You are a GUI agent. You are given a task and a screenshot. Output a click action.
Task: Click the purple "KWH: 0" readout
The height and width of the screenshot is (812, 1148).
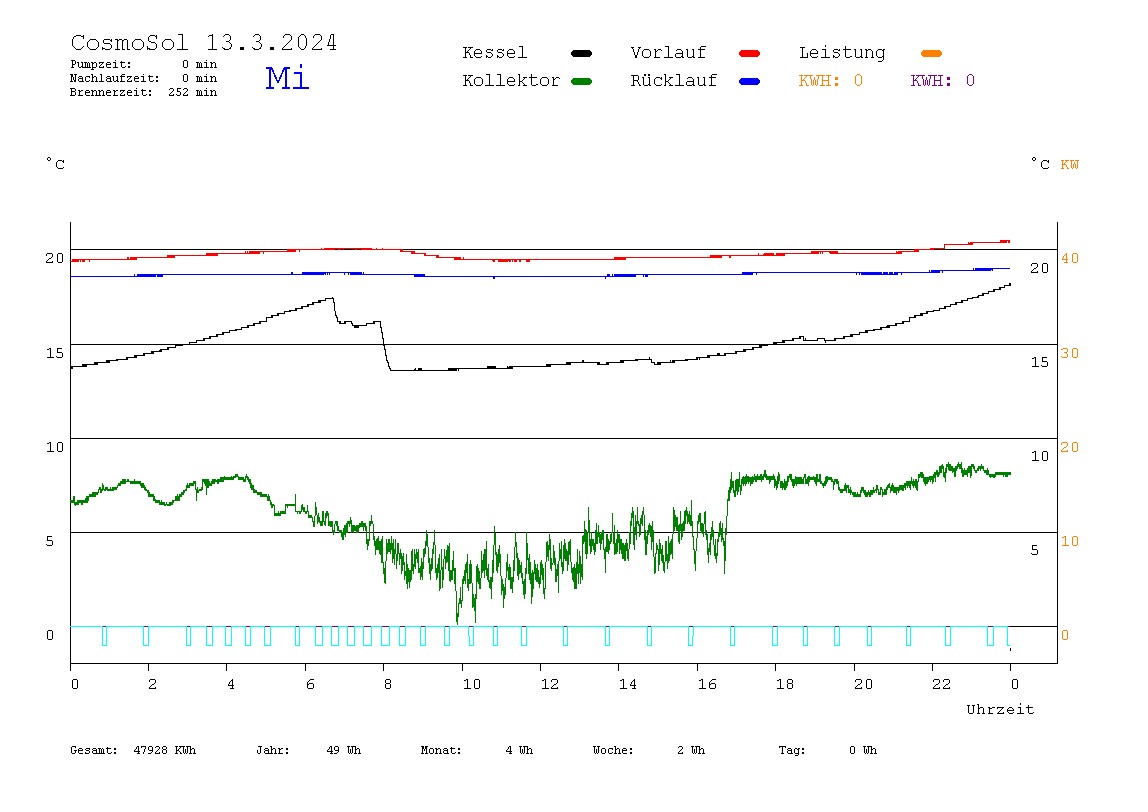click(x=943, y=81)
